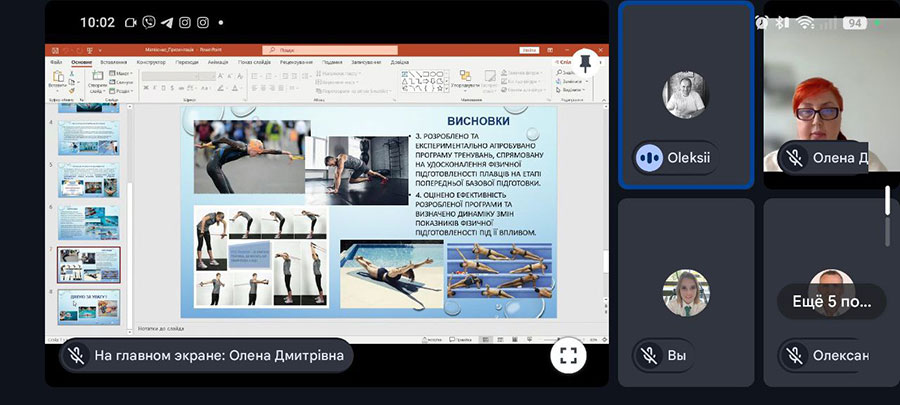Select the Oleksii participant tile
Image resolution: width=900 pixels, height=405 pixels.
click(x=686, y=95)
